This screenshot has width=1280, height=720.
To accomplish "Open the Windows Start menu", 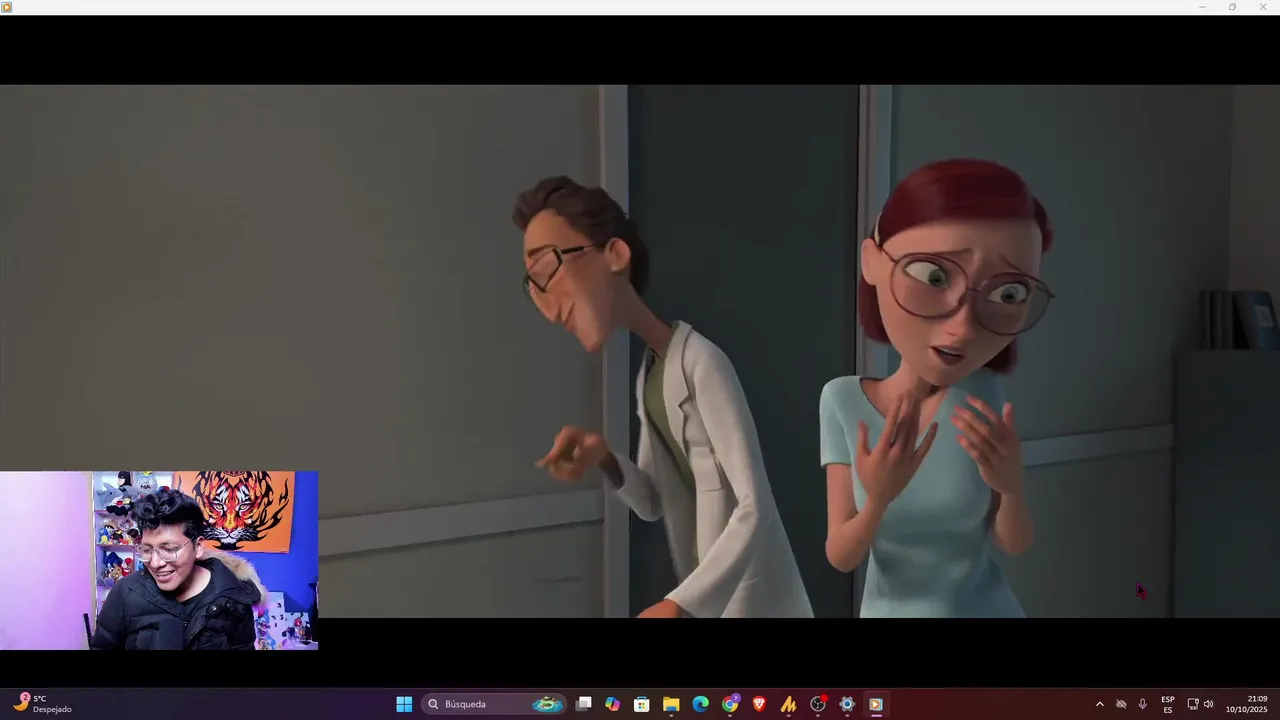I will pyautogui.click(x=404, y=704).
